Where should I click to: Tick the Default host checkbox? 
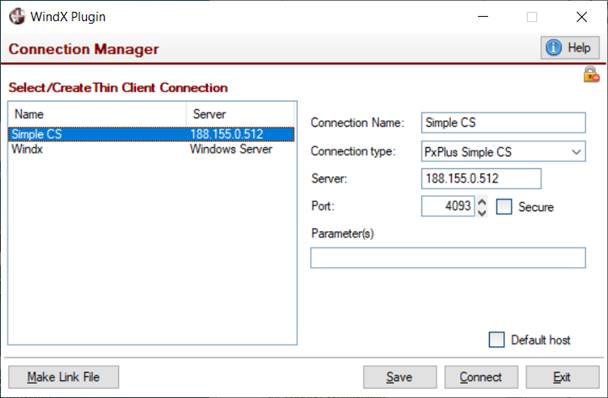(497, 340)
